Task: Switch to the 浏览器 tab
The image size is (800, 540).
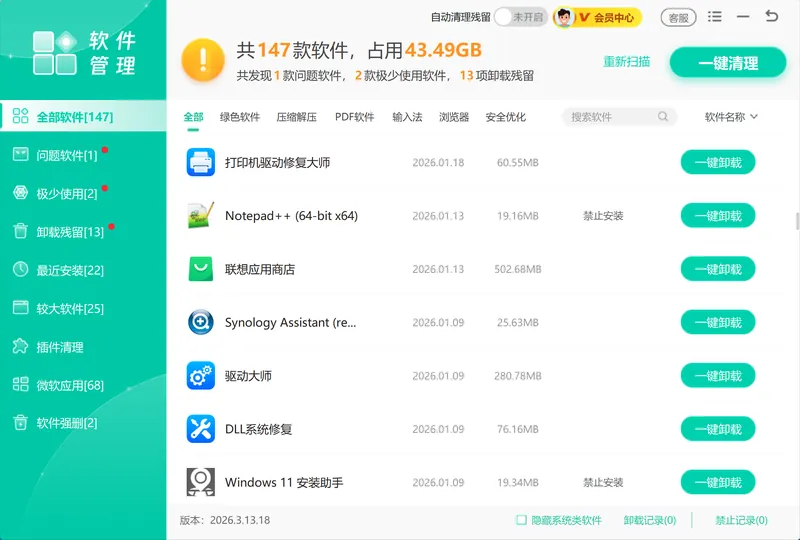Action: (x=454, y=117)
